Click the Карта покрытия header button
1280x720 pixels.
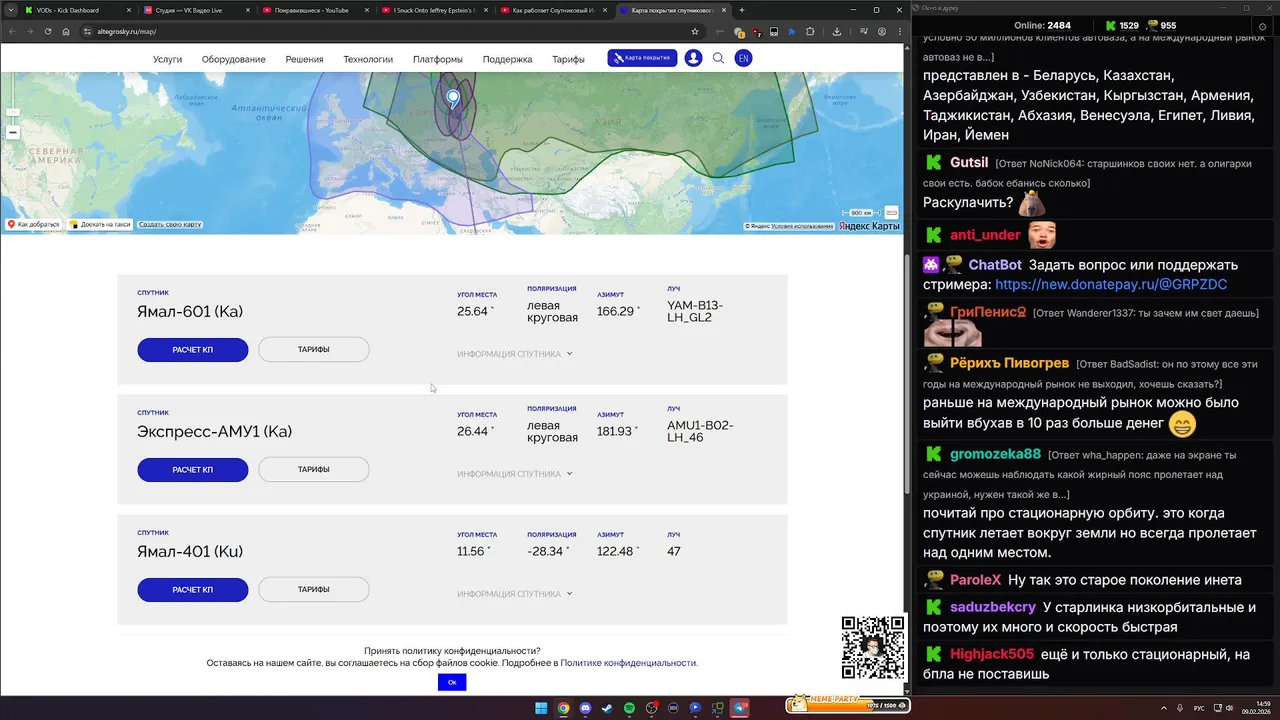coord(642,58)
